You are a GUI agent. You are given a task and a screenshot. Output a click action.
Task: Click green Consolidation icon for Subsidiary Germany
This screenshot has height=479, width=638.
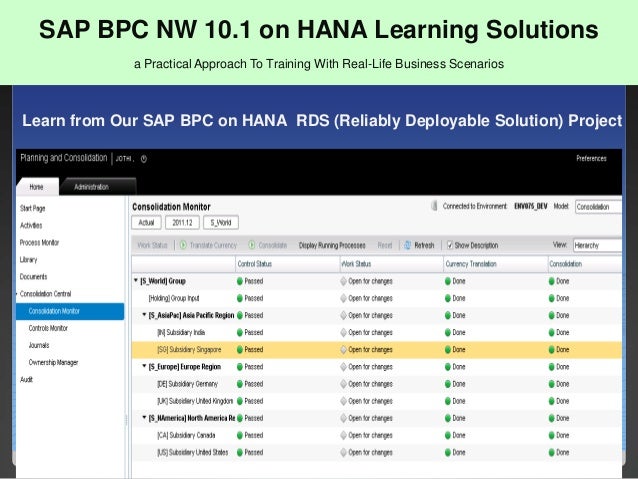tap(552, 384)
